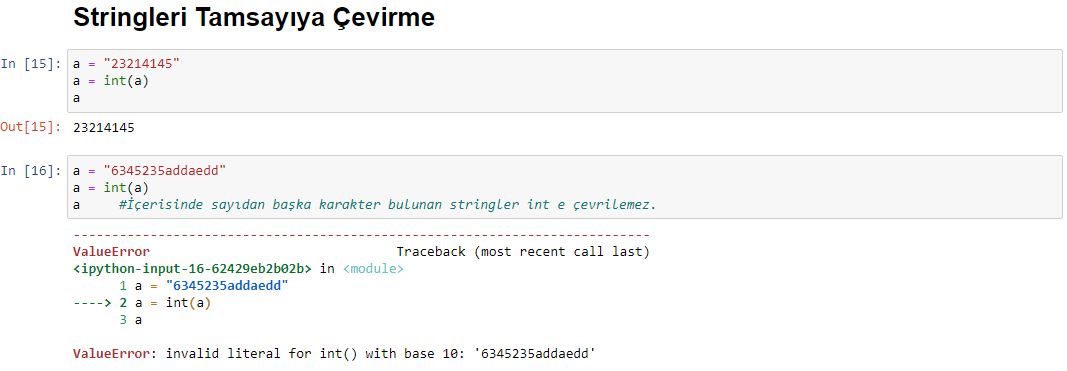The width and height of the screenshot is (1067, 371).
Task: Click the dashed red separator line
Action: point(361,235)
